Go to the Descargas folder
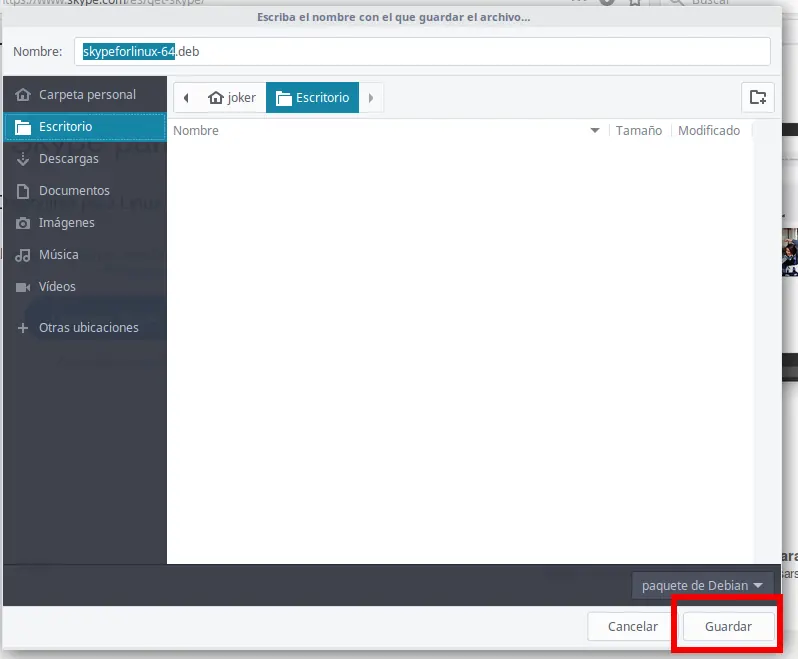 click(85, 159)
